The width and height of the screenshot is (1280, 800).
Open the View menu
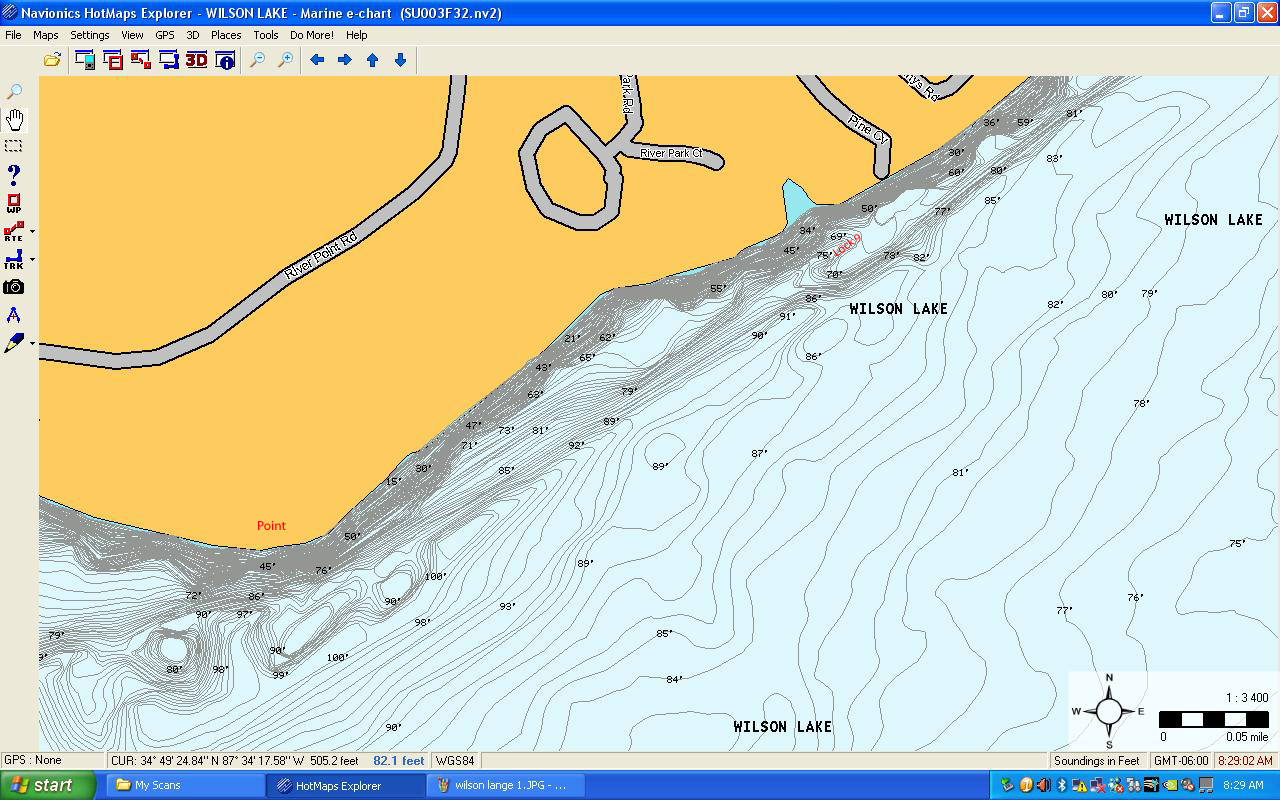pos(132,35)
